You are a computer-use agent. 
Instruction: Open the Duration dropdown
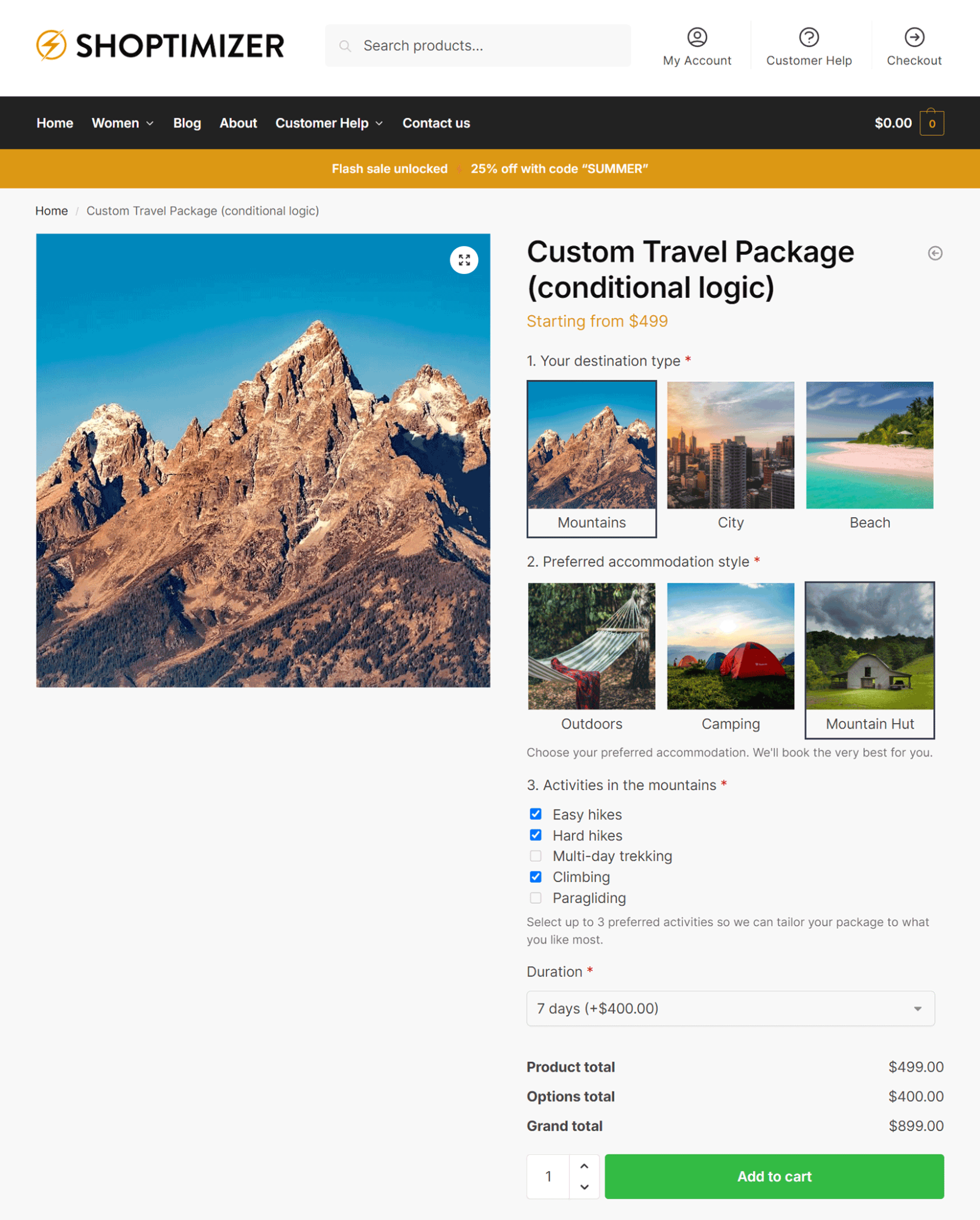coord(730,1009)
